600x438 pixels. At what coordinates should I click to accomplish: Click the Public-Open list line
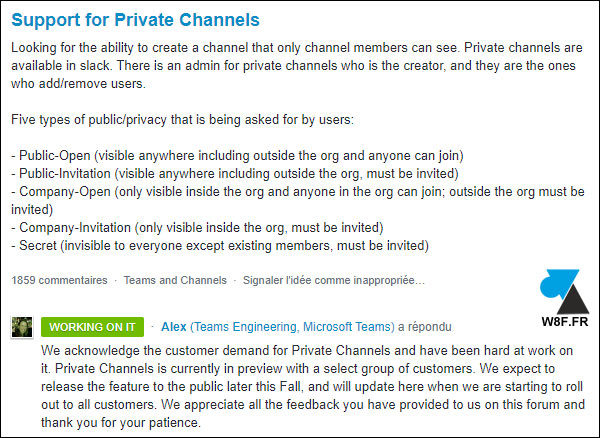237,156
